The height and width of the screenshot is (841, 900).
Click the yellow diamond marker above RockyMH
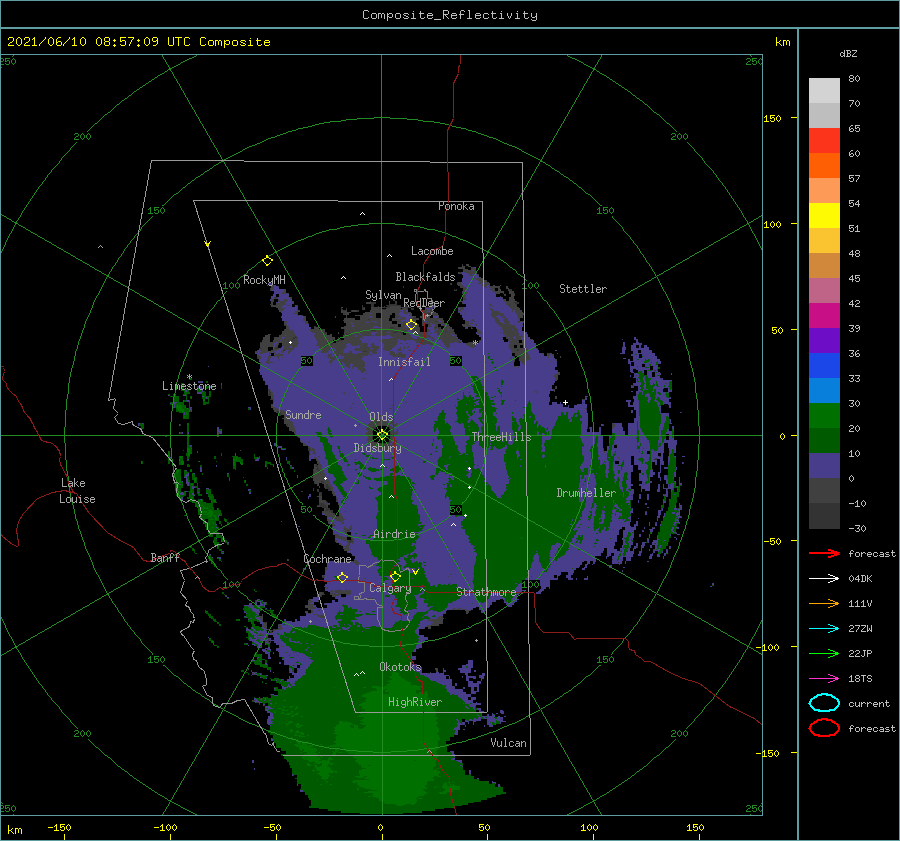coord(267,261)
